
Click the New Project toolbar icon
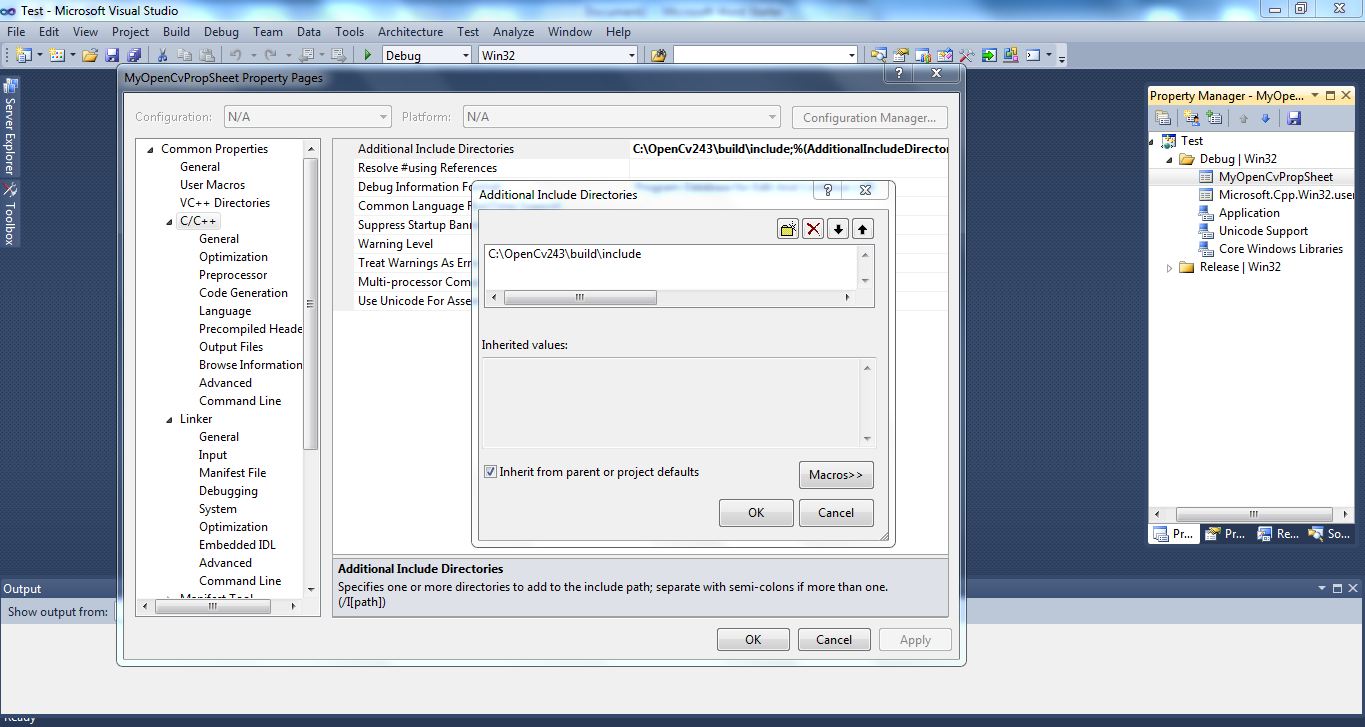[24, 55]
